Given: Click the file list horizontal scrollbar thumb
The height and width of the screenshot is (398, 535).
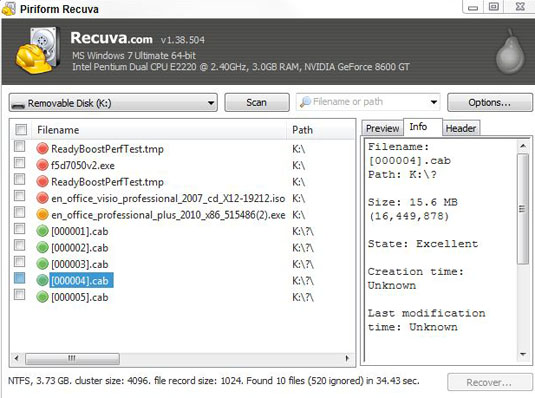Looking at the screenshot, I should [72, 358].
